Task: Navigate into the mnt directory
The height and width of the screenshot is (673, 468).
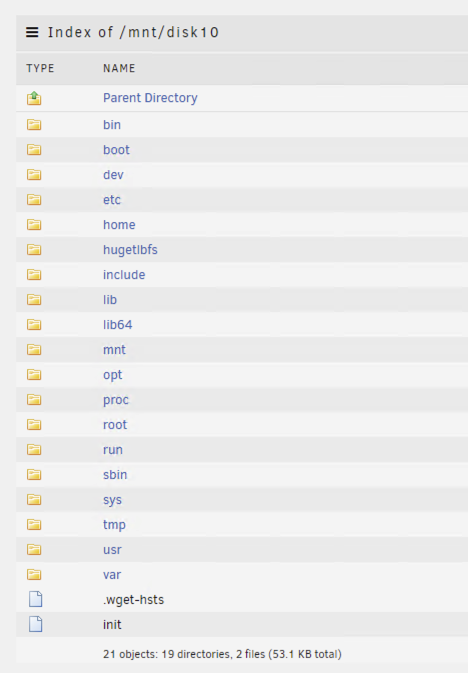Action: coord(114,350)
